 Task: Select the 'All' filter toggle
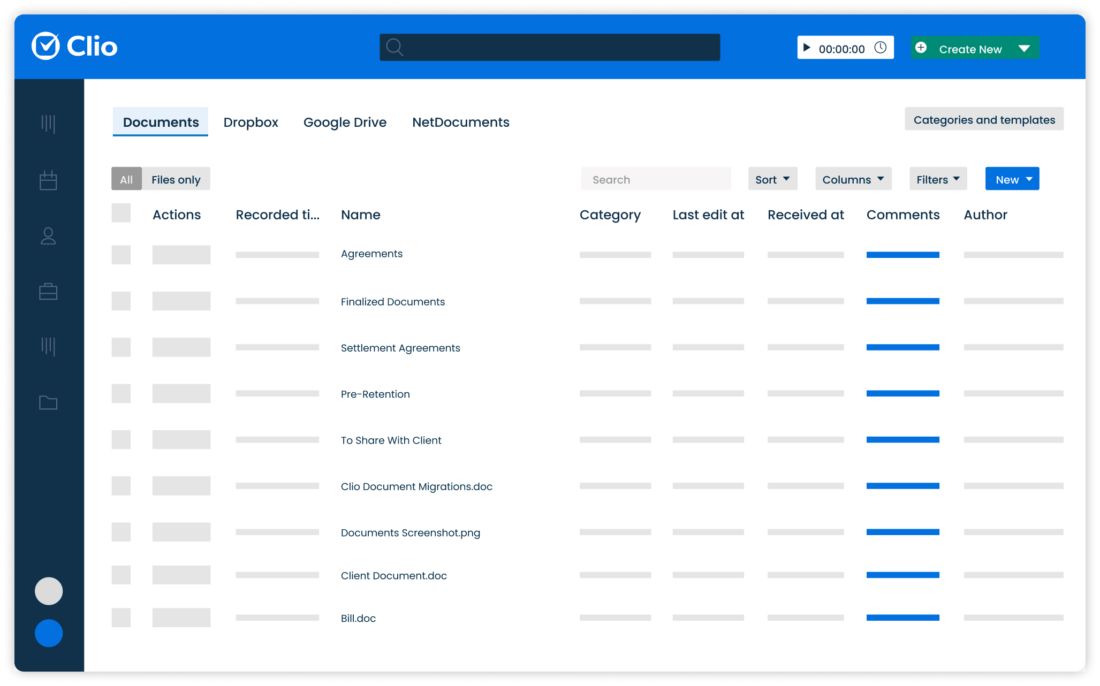click(126, 178)
